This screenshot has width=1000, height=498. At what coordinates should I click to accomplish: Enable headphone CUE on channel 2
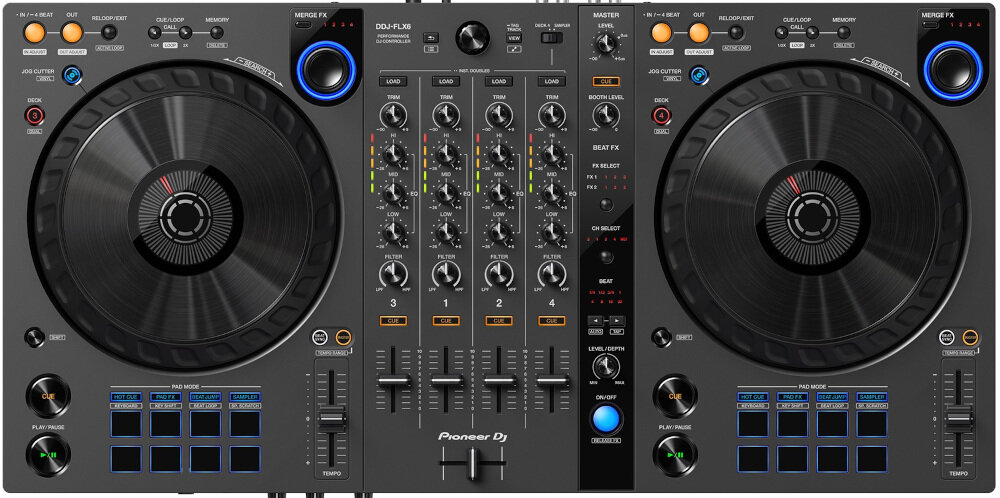tap(499, 321)
